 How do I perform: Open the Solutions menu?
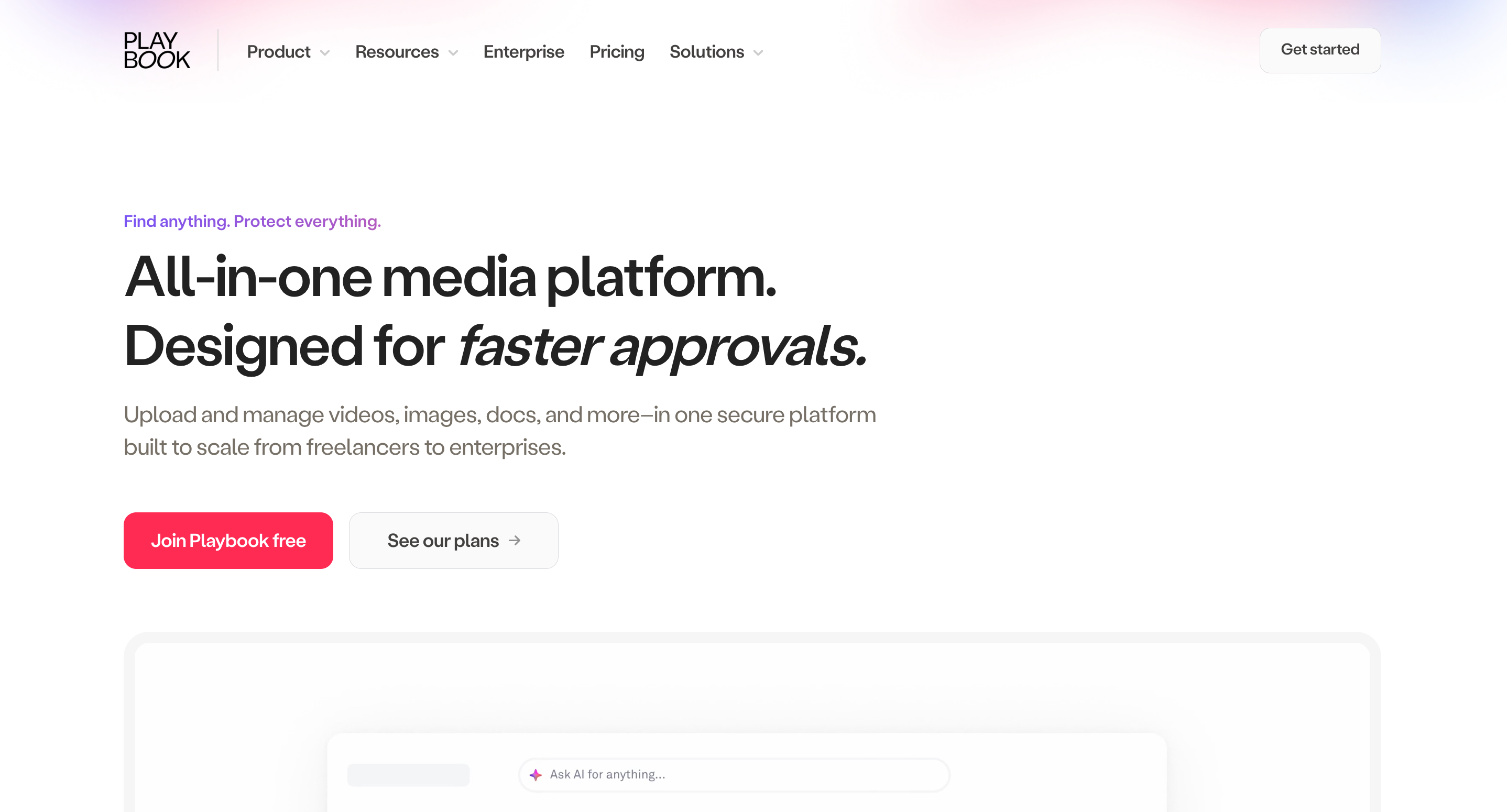[707, 51]
